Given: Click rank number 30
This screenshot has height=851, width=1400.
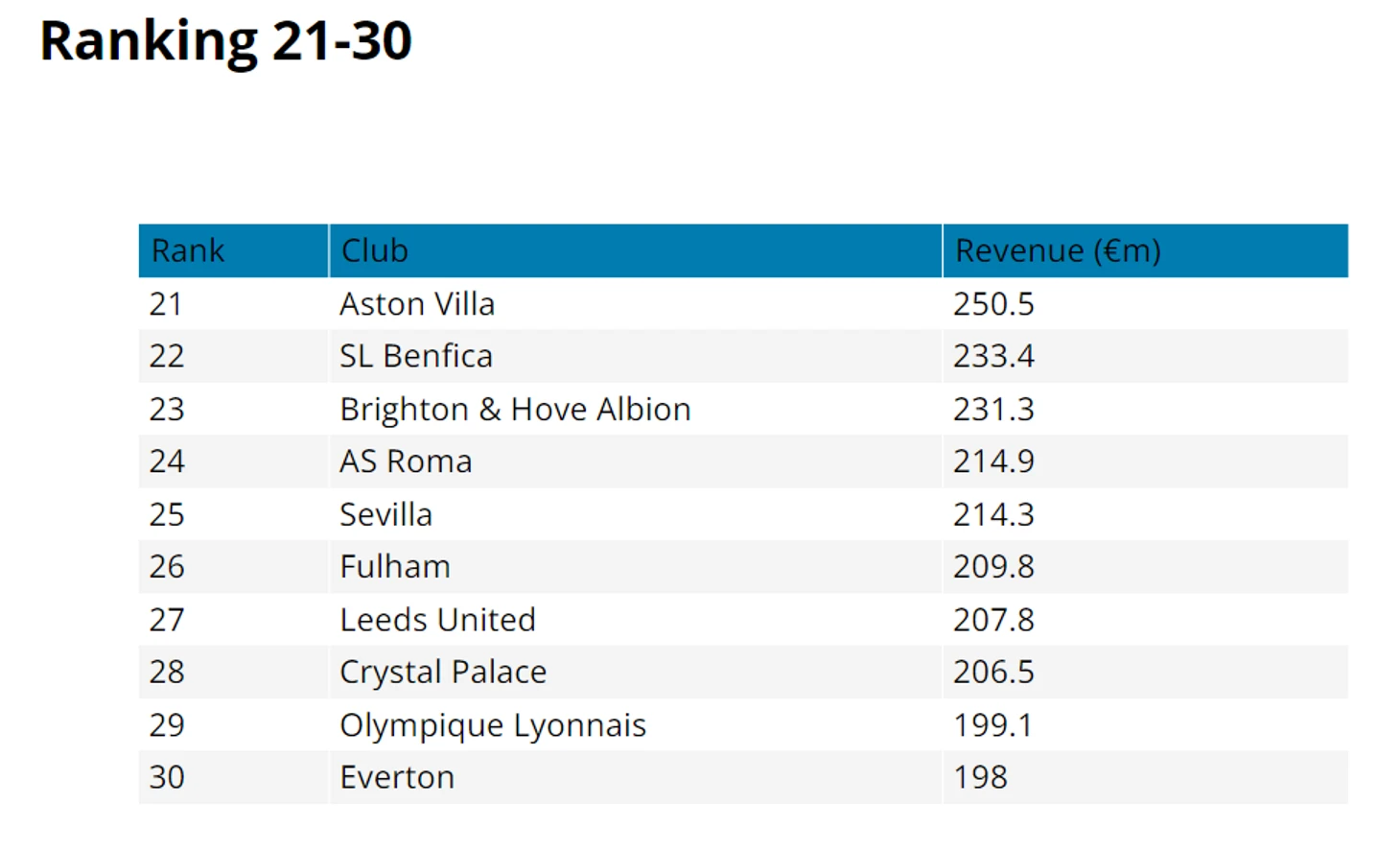Looking at the screenshot, I should [167, 777].
